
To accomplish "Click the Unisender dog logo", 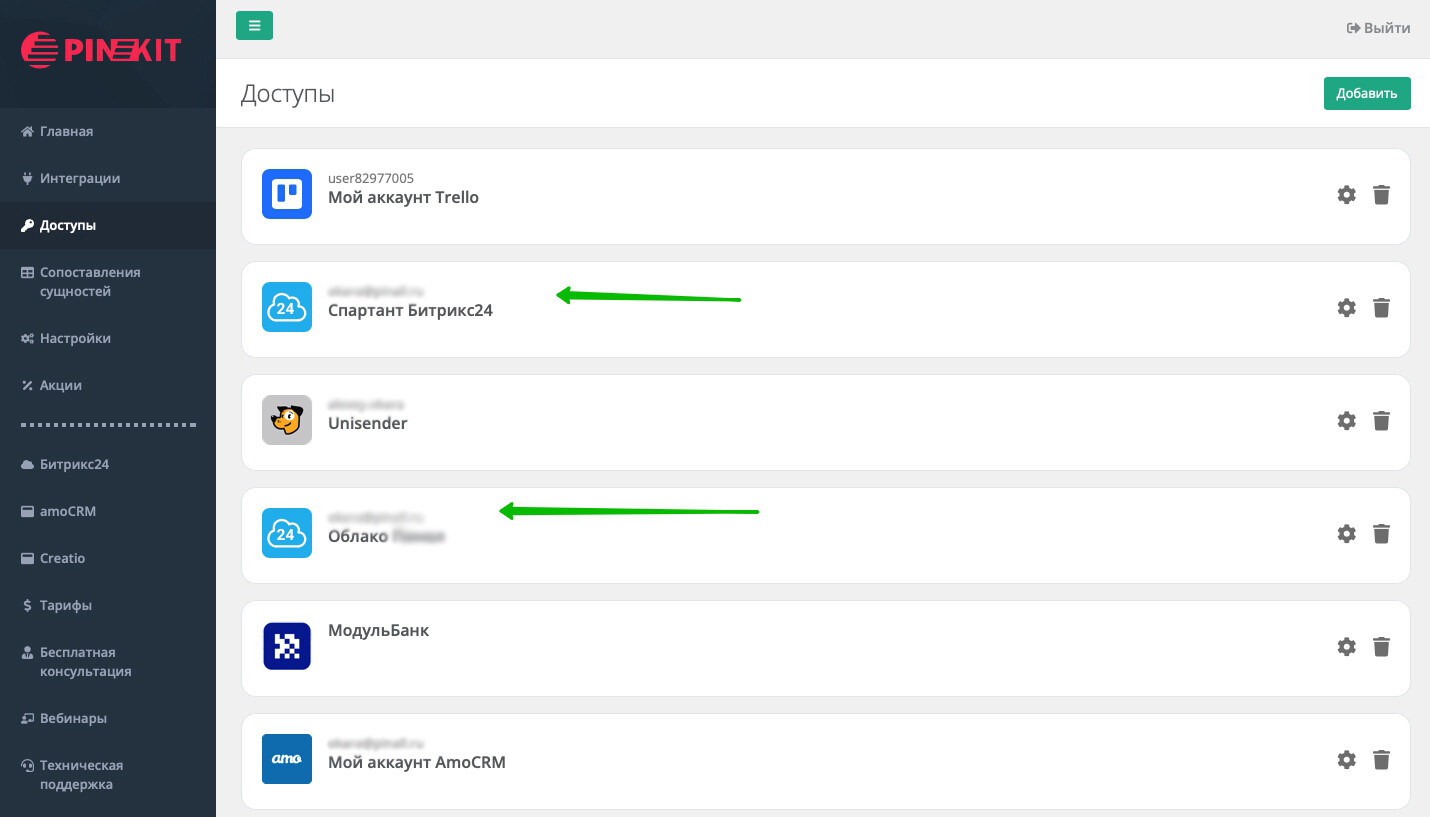I will point(287,420).
